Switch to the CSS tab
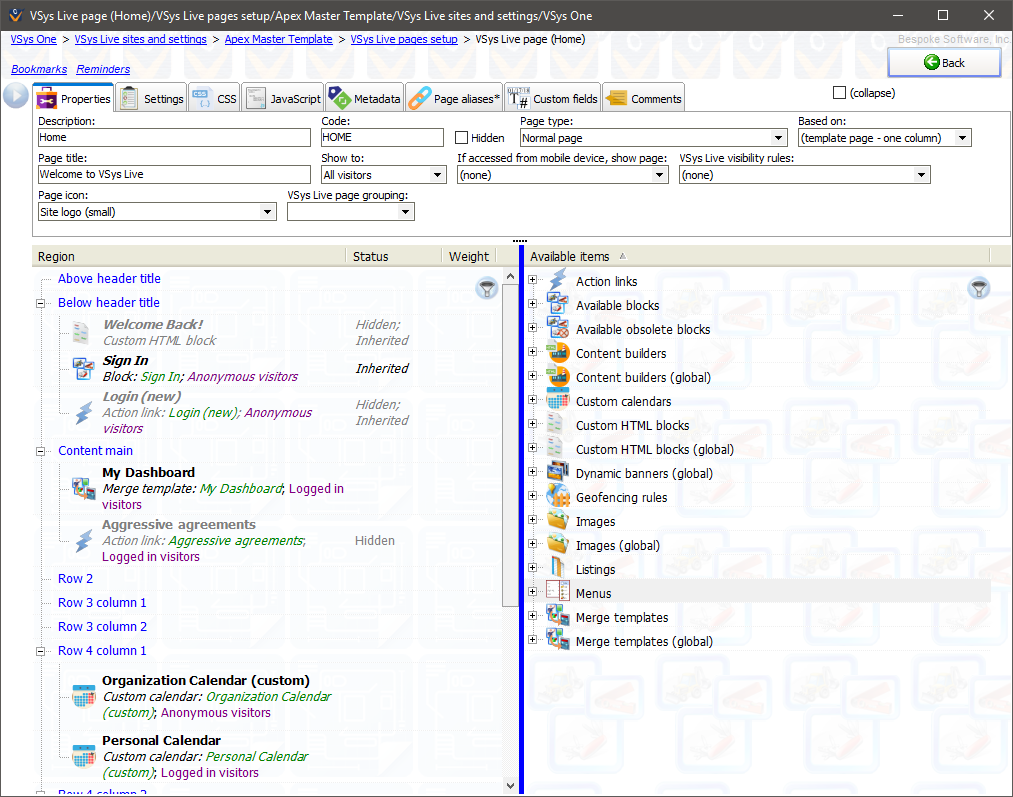Screen dimensions: 1013x797 click(x=215, y=99)
